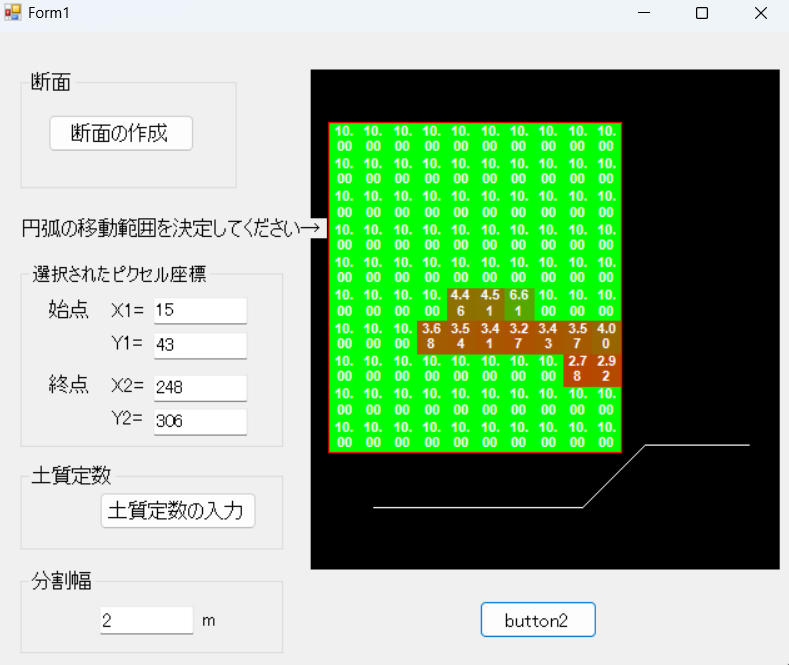Pick the green-brown cell valued 6.61
The width and height of the screenshot is (789, 665).
tap(519, 303)
